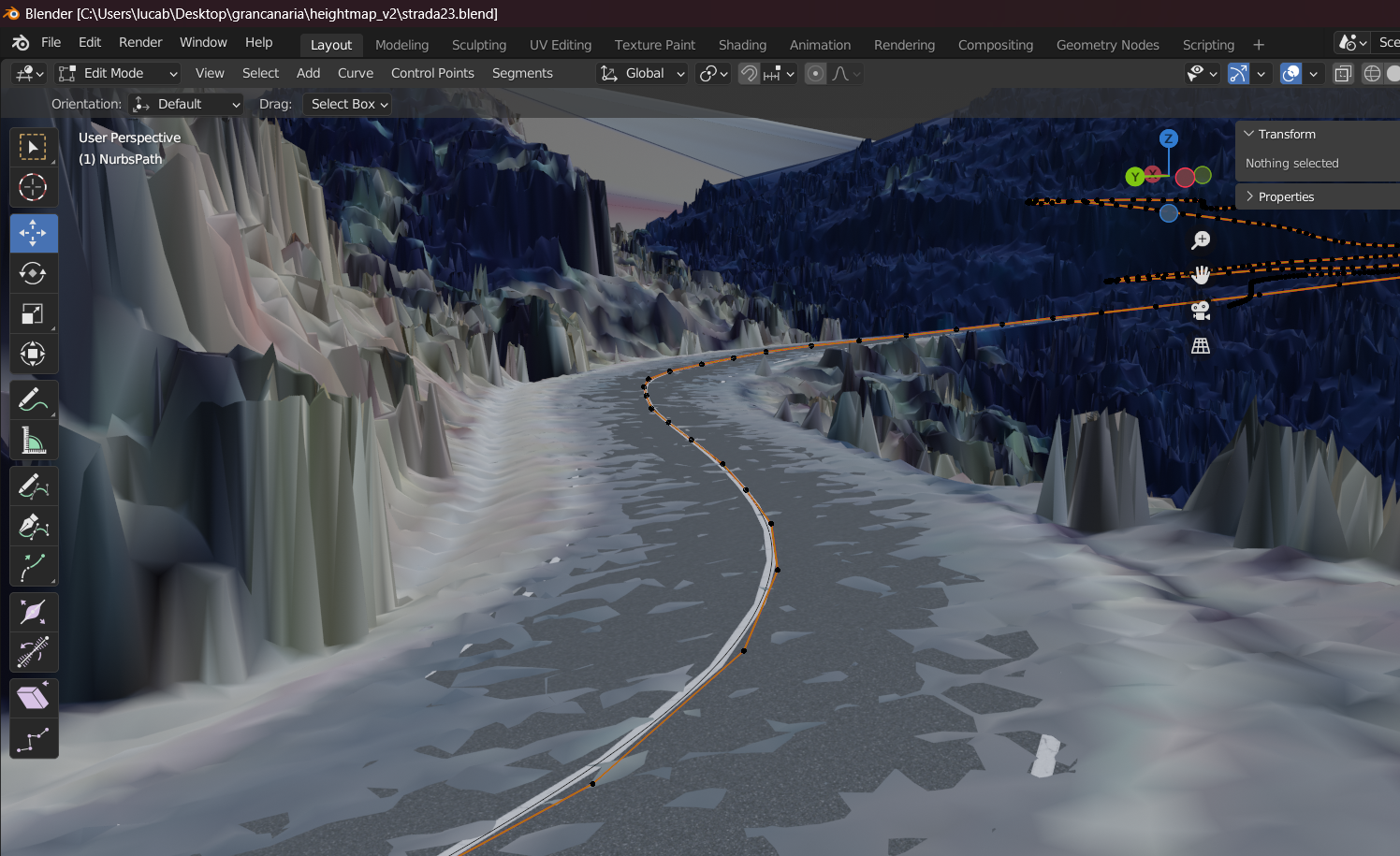Open the Curve menu
This screenshot has height=856, width=1400.
(x=356, y=74)
